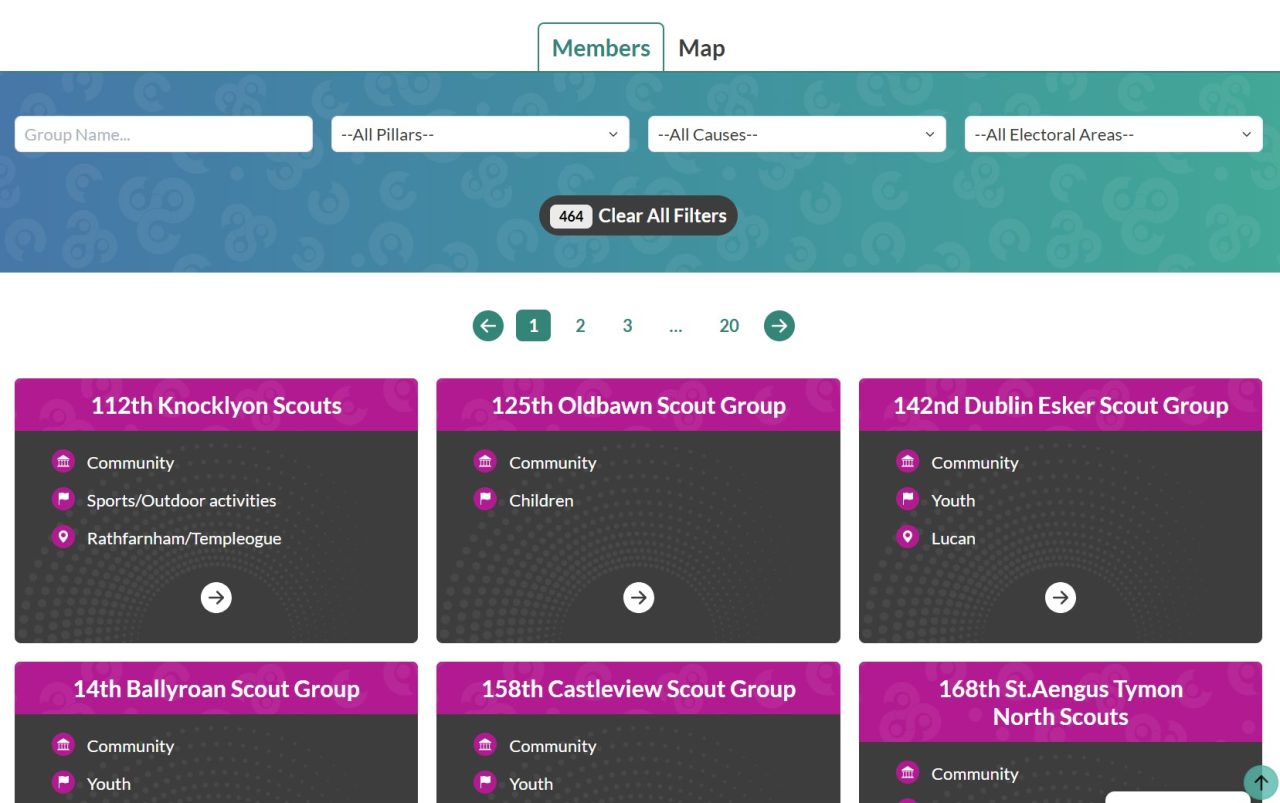Open the 168th St.Aengus Tymon North Scouts title

tap(1060, 702)
